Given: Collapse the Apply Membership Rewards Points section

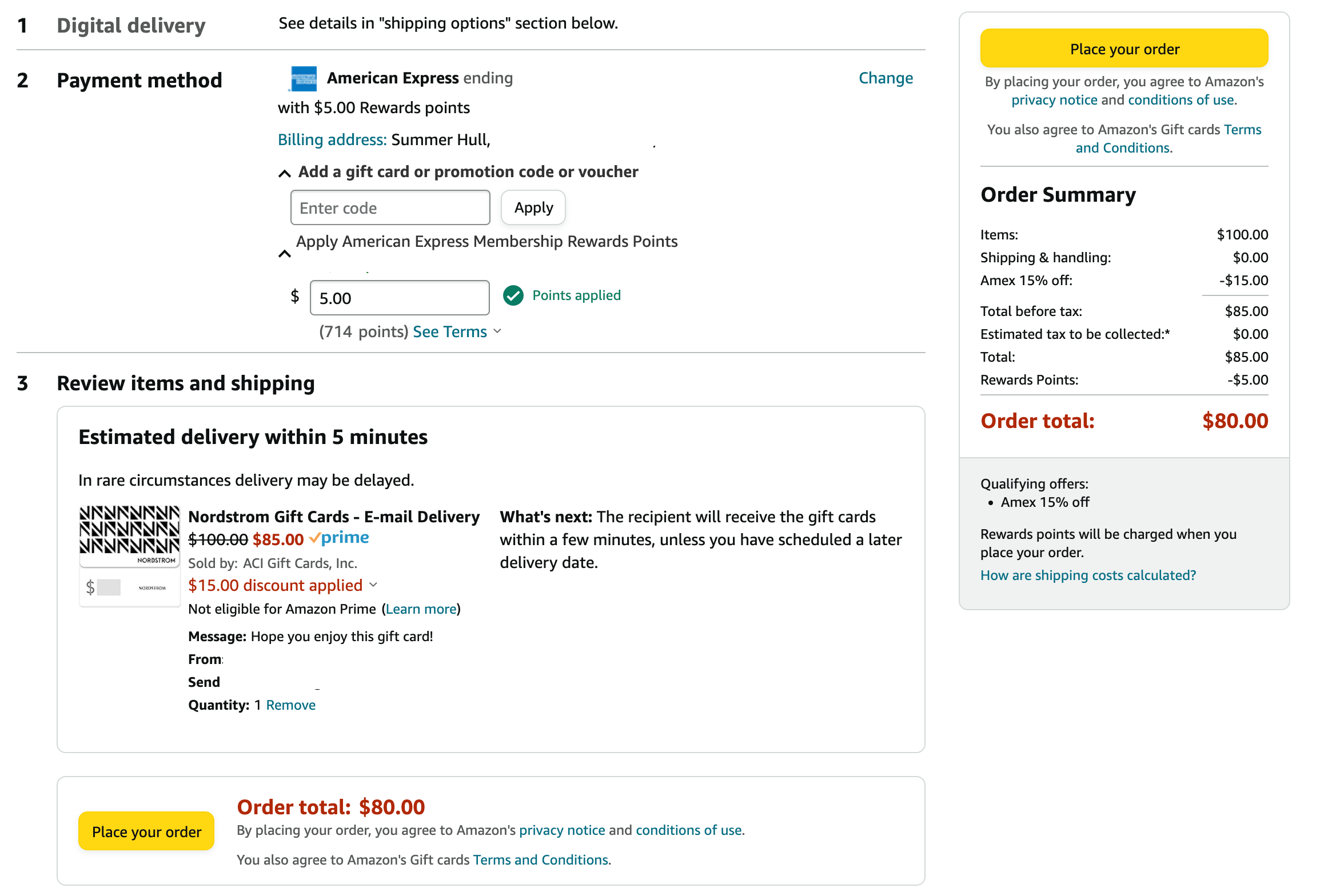Looking at the screenshot, I should (284, 254).
